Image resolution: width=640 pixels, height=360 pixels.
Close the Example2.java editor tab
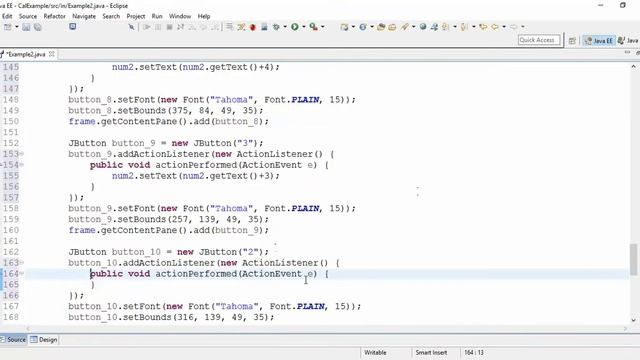coord(52,54)
